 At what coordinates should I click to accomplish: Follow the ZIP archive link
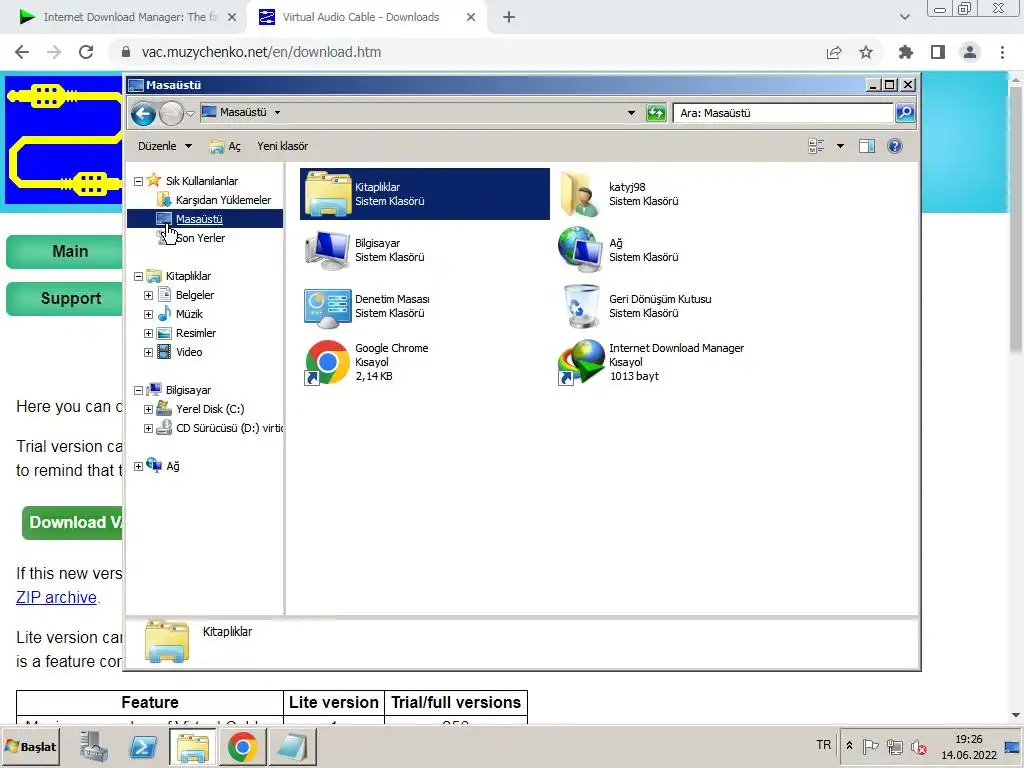(57, 598)
